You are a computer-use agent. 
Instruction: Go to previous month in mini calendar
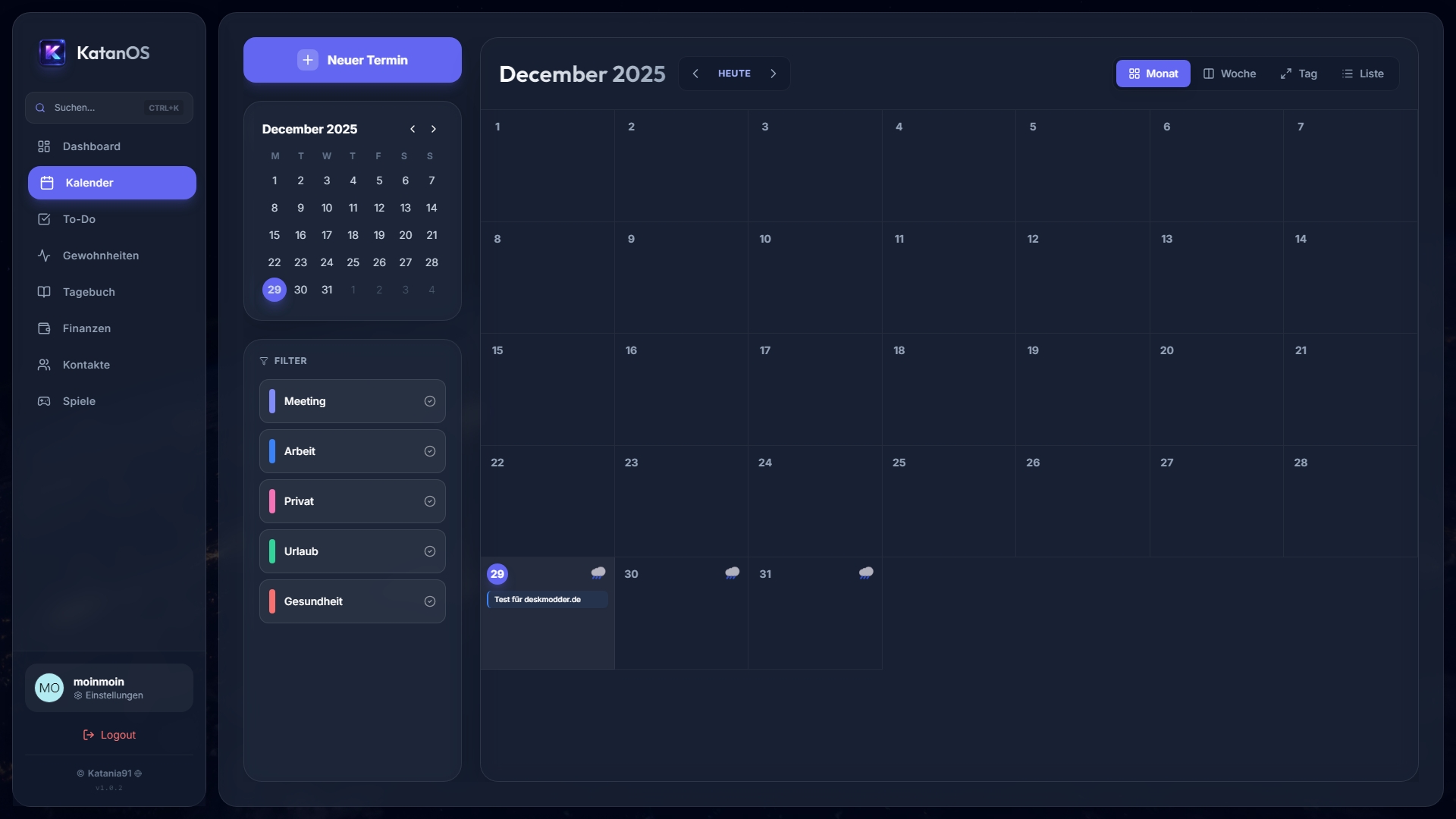pos(413,129)
